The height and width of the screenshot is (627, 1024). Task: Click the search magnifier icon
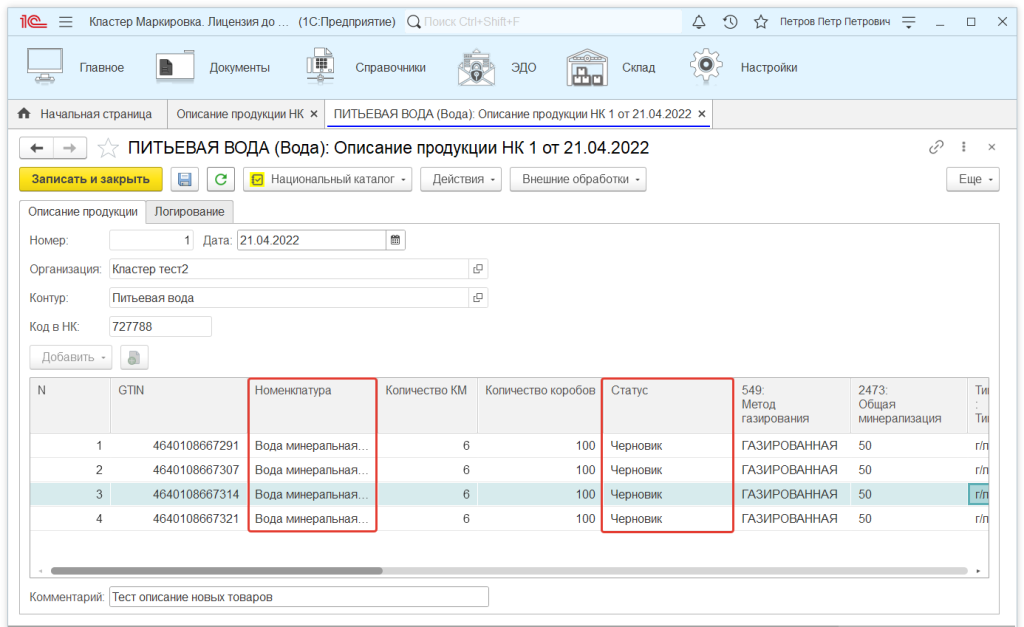(414, 22)
